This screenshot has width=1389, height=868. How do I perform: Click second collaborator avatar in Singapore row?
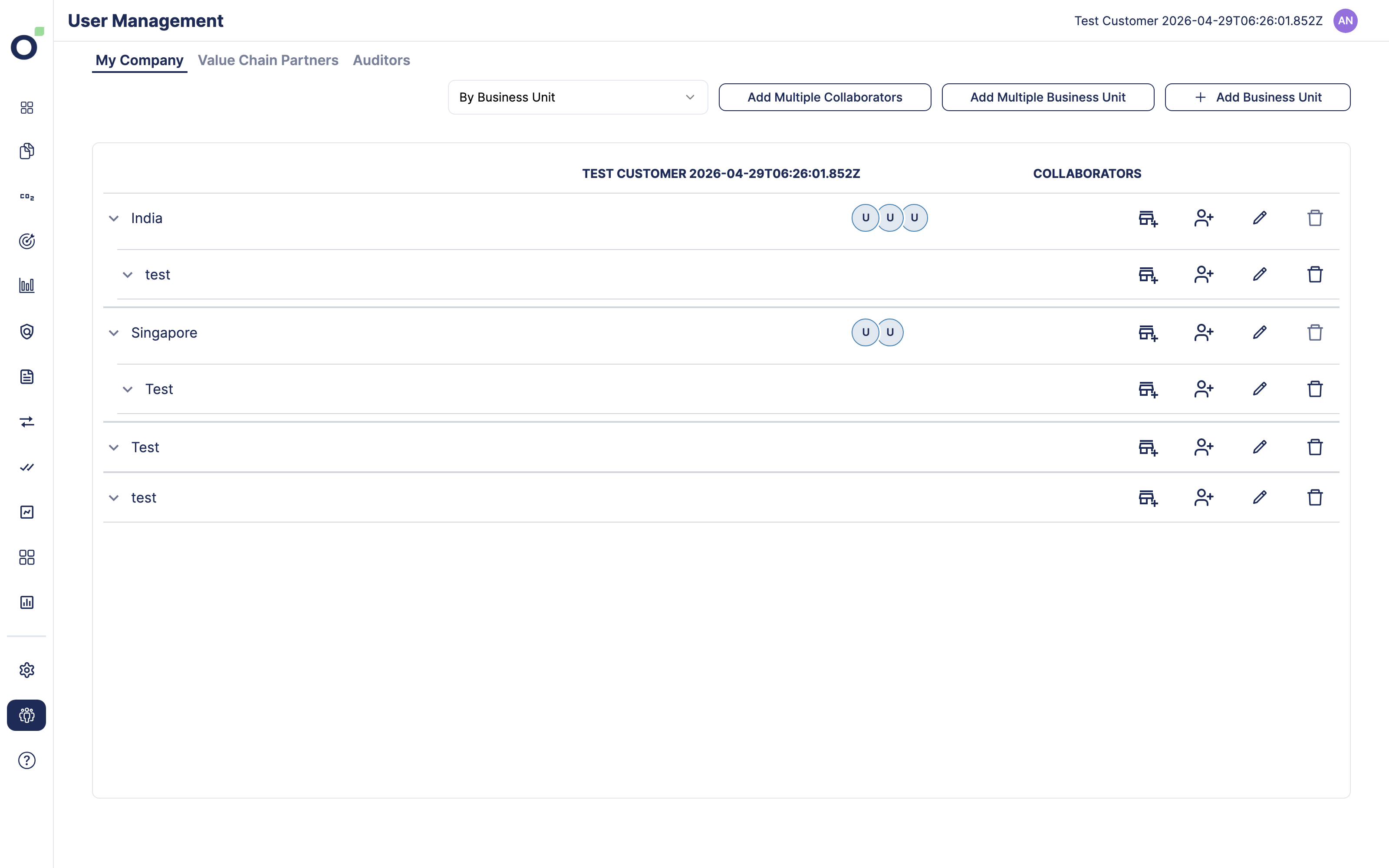(890, 332)
